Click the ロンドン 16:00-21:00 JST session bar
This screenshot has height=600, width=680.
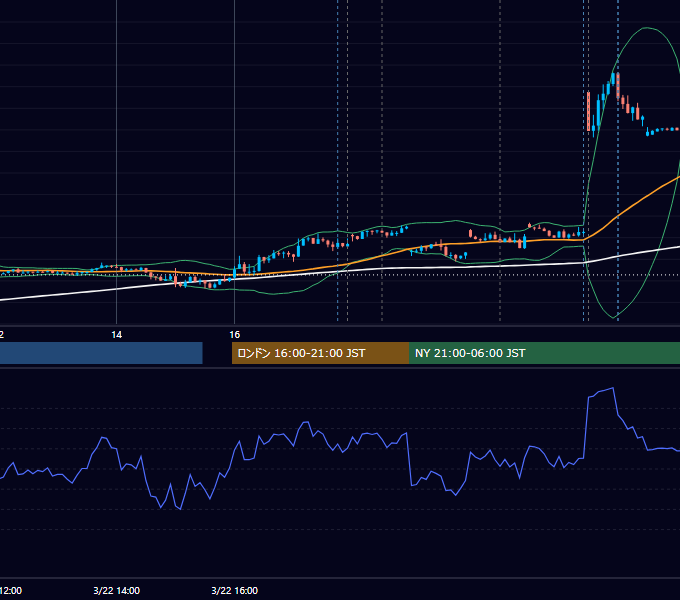(x=320, y=353)
